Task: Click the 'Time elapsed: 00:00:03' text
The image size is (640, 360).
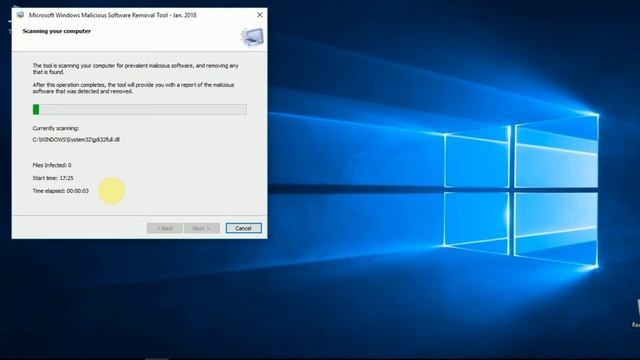Action: click(x=60, y=191)
